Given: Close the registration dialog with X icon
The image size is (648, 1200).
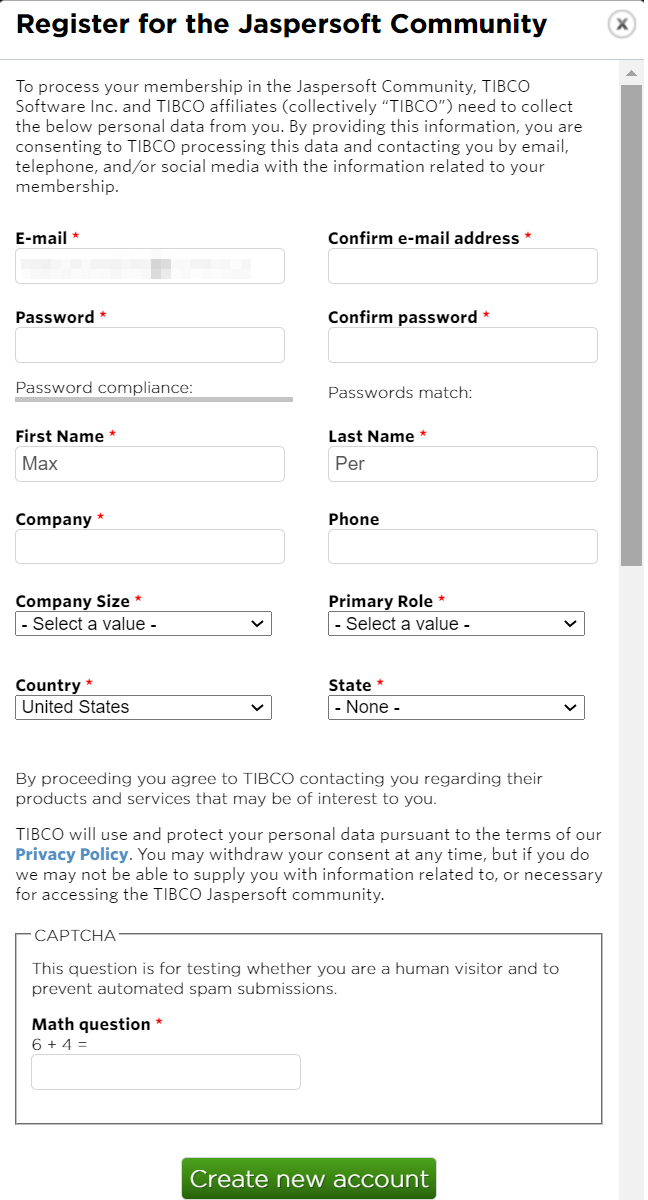Looking at the screenshot, I should 622,25.
